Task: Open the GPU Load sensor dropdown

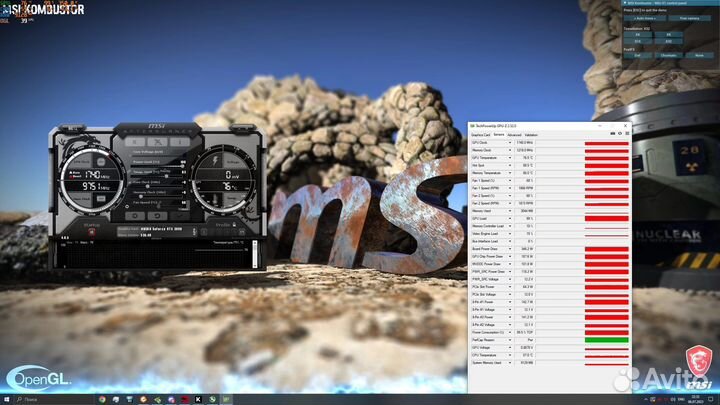Action: coord(510,219)
